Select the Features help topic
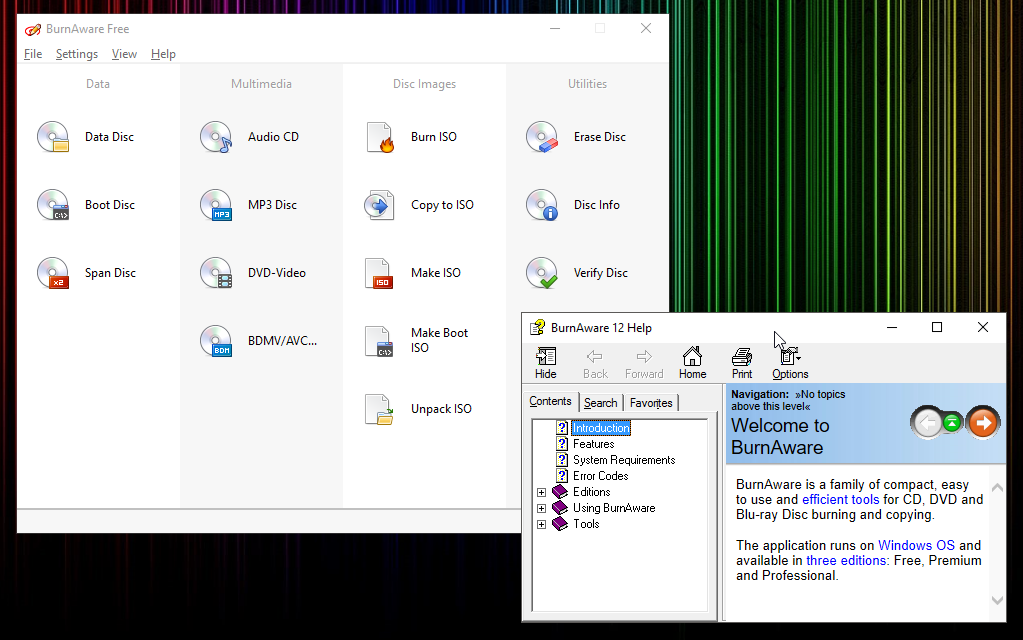Viewport: 1023px width, 640px height. coord(593,444)
